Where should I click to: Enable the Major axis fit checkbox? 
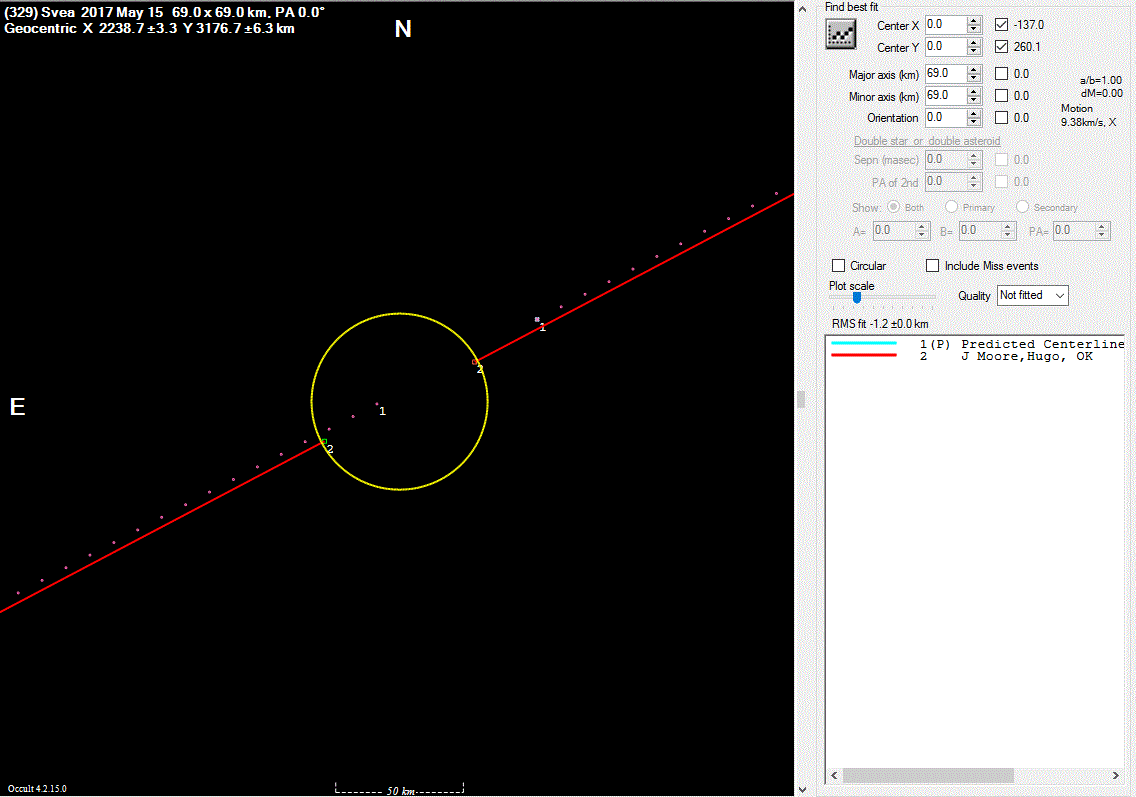pos(1002,74)
